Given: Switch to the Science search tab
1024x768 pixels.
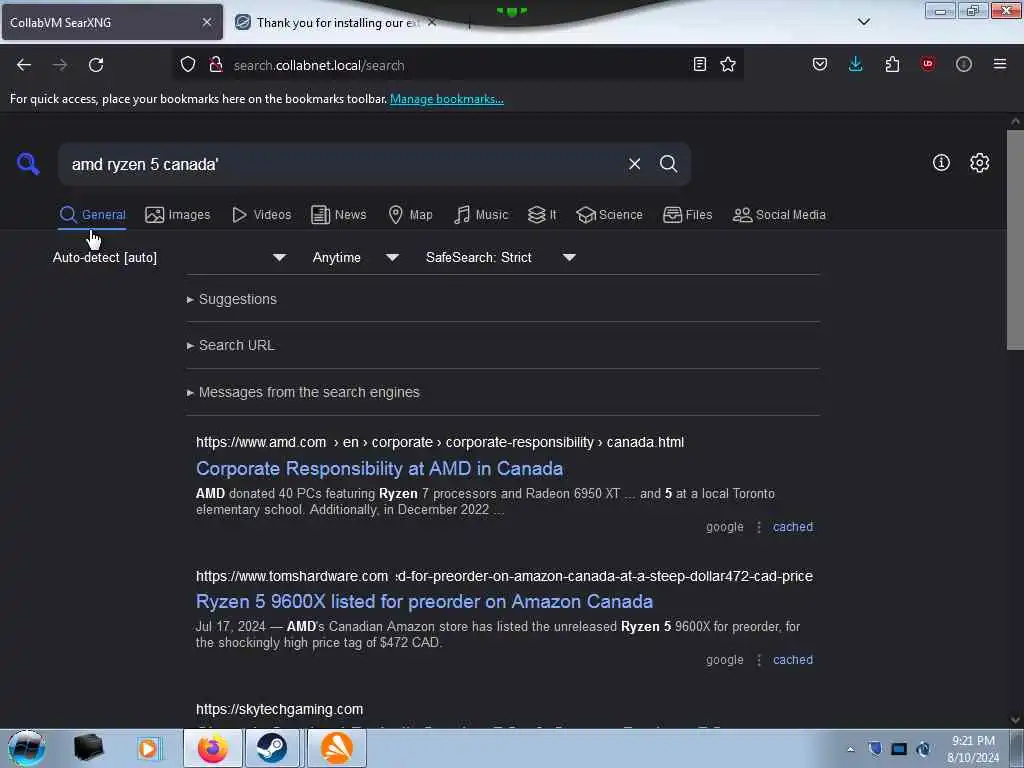Looking at the screenshot, I should pos(609,215).
